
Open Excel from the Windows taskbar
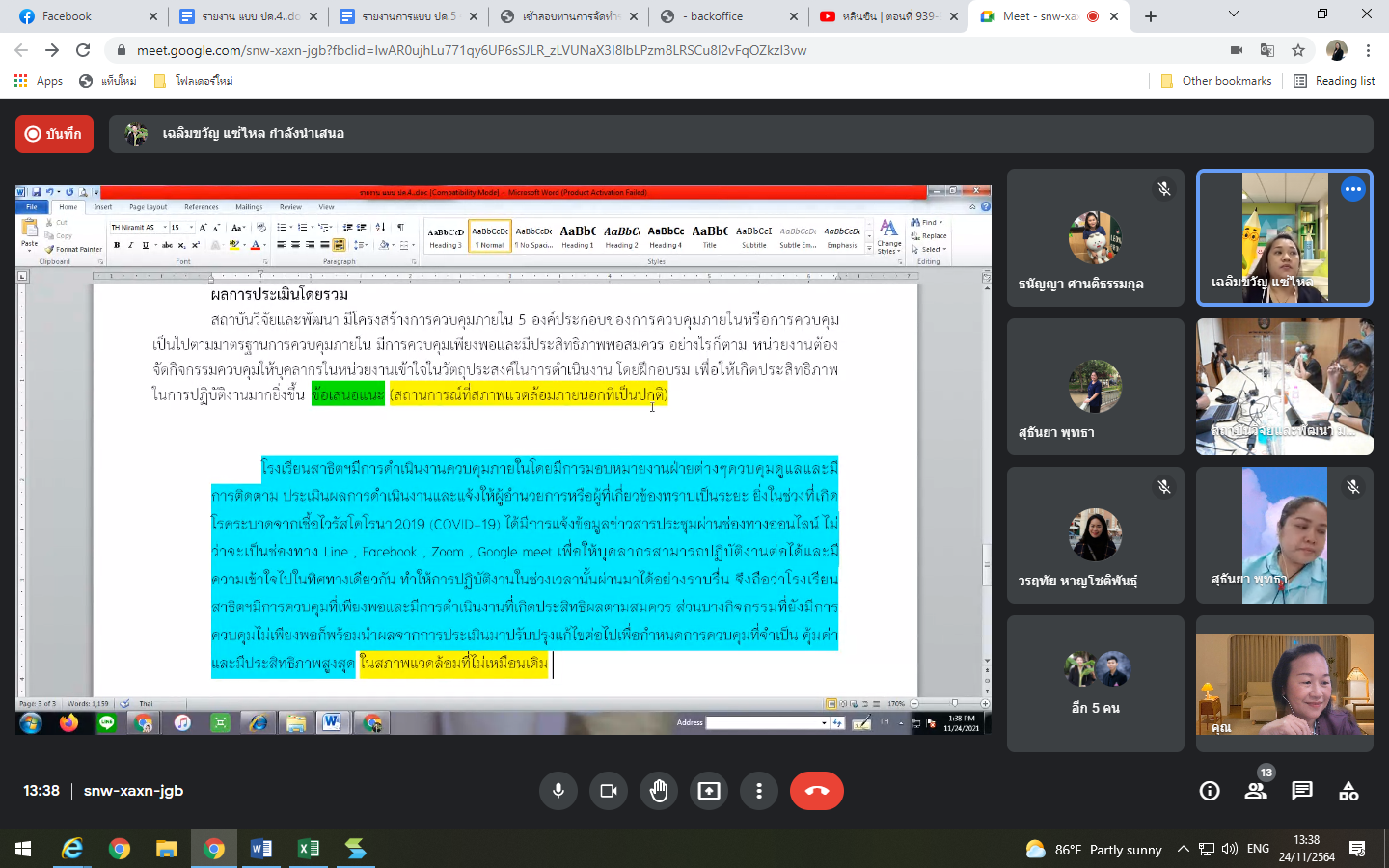click(x=309, y=849)
